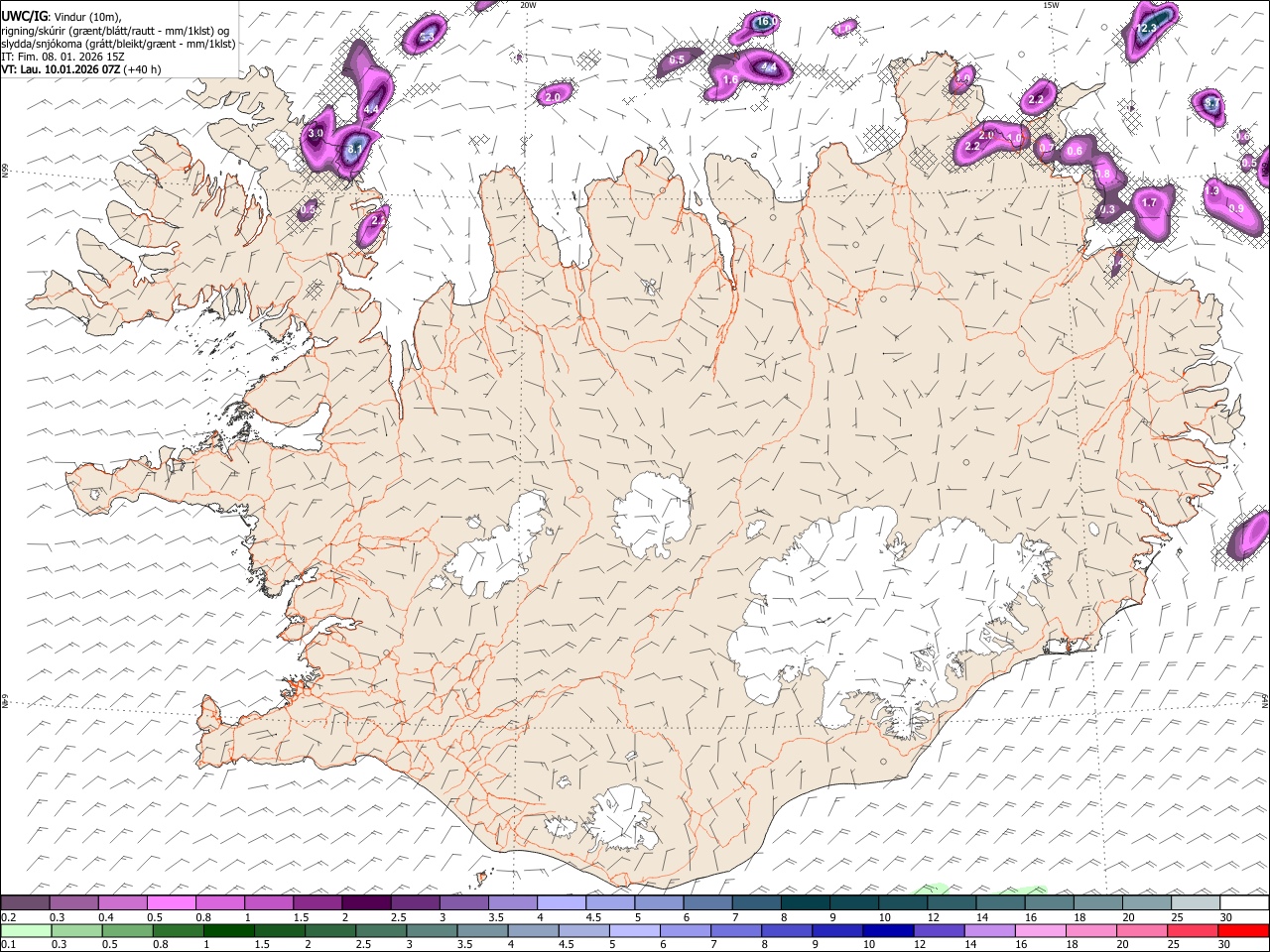
Task: Click the 3.7 precipitation value label
Action: click(1211, 102)
